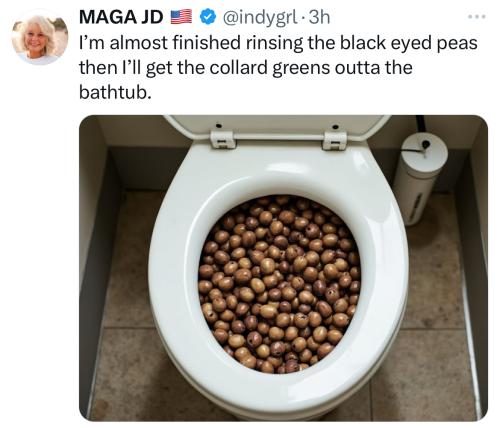Click the white toilet brush holder in photo
The image size is (500, 428).
point(421,178)
